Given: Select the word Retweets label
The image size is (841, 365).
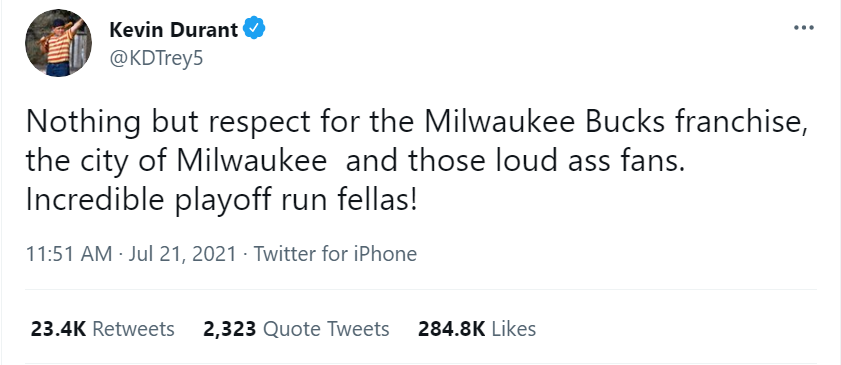Looking at the screenshot, I should tap(134, 329).
